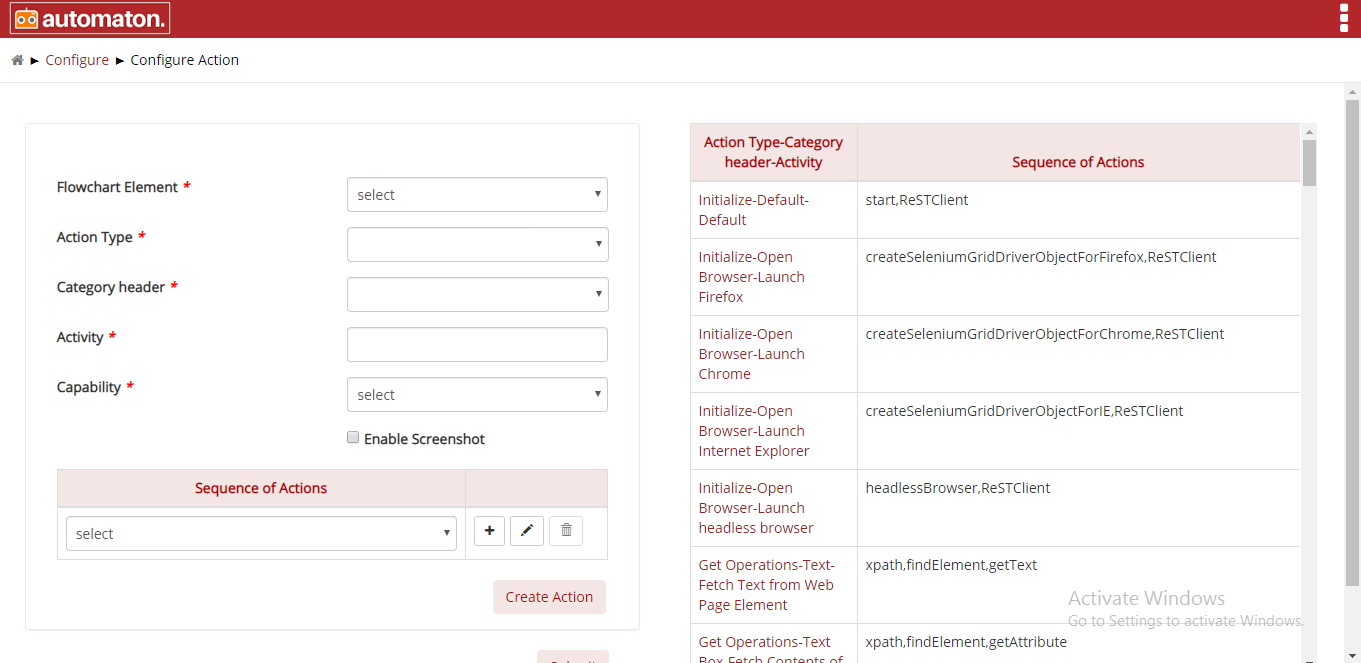Click the Activity text input field
Viewport: 1361px width, 663px height.
pos(477,344)
